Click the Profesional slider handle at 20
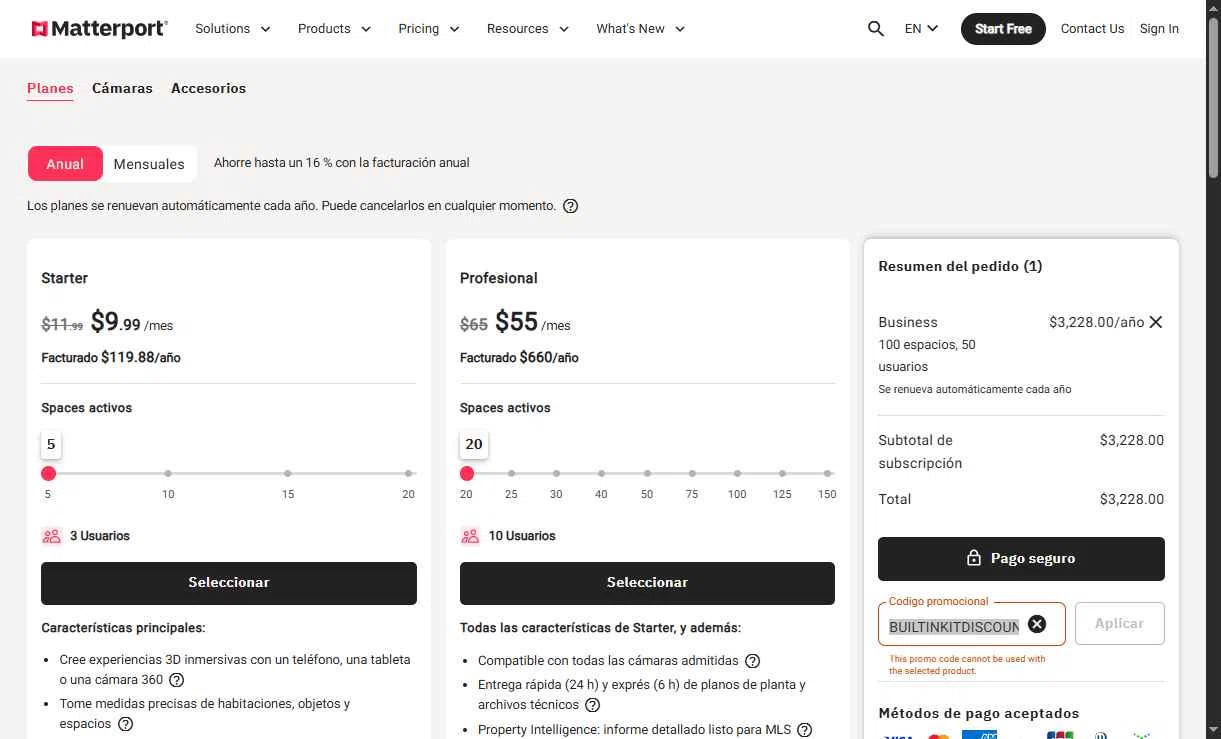 [467, 473]
